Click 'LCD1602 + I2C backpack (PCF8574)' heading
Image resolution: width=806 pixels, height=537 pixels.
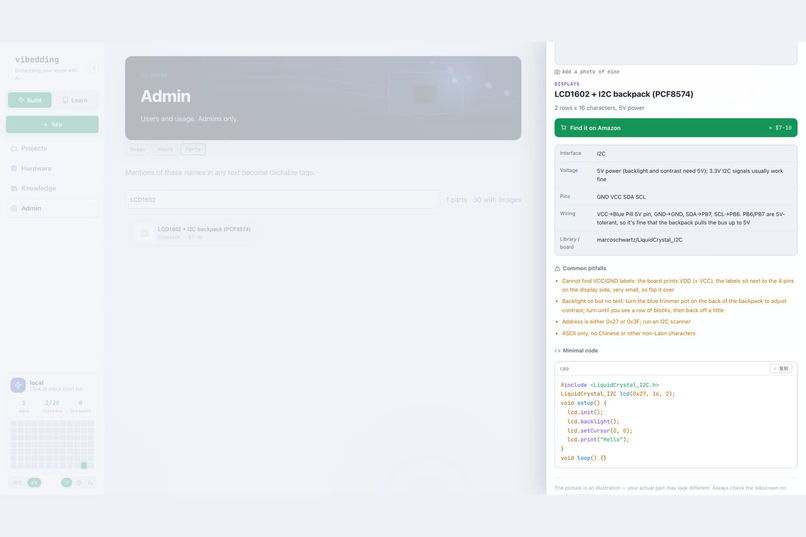624,94
